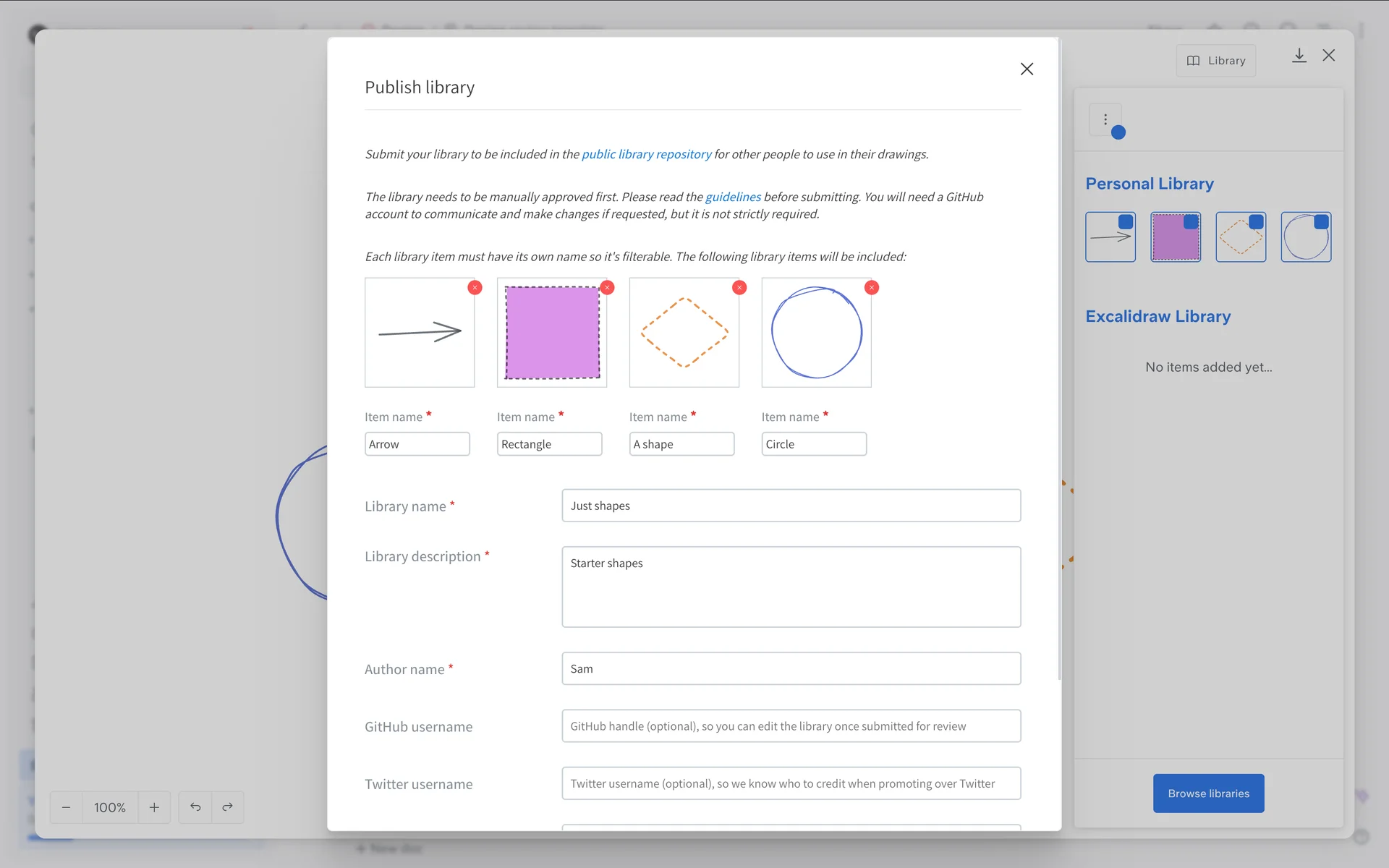Open the library three-dot options menu
This screenshot has height=868, width=1389.
coord(1105,119)
